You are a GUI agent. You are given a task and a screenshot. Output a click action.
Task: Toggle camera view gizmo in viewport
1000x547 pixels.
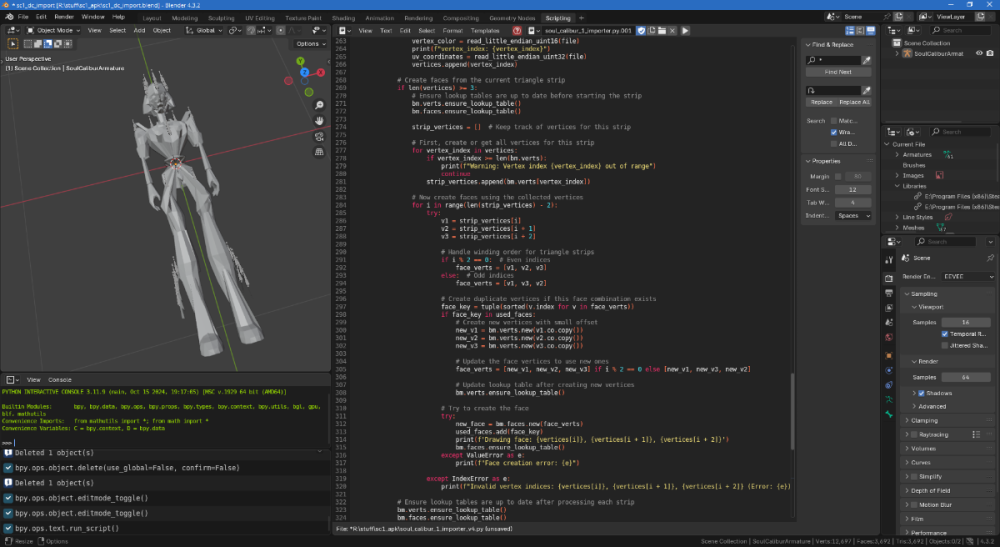(x=319, y=137)
